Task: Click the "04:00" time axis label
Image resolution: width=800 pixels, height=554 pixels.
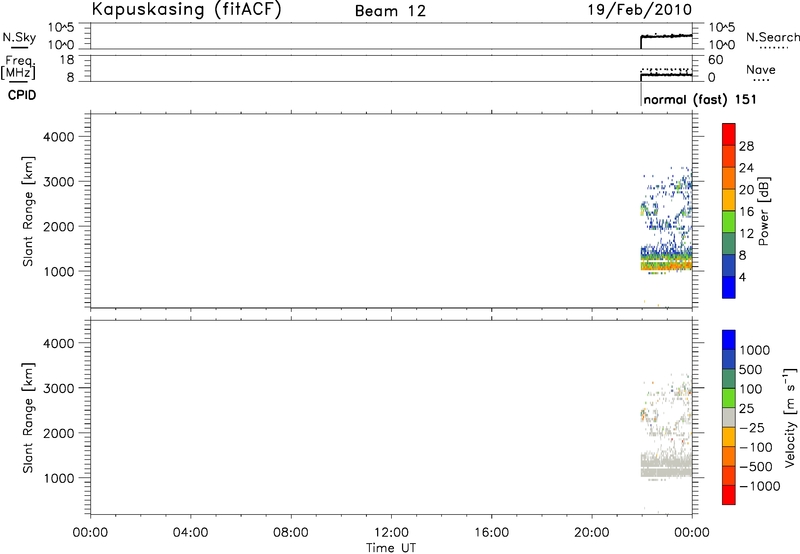Action: pyautogui.click(x=190, y=533)
